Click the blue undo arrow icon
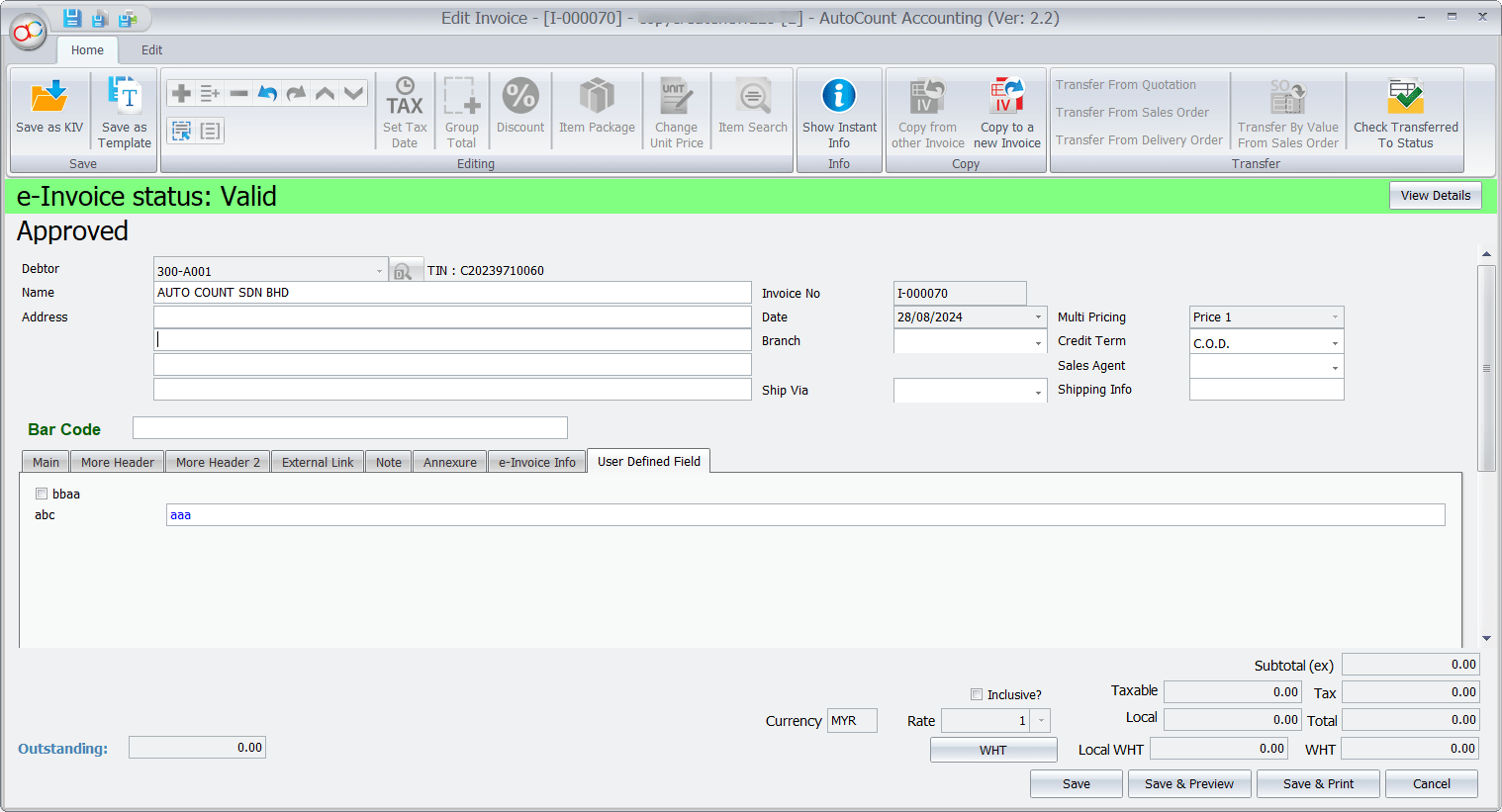1502x812 pixels. [x=267, y=93]
